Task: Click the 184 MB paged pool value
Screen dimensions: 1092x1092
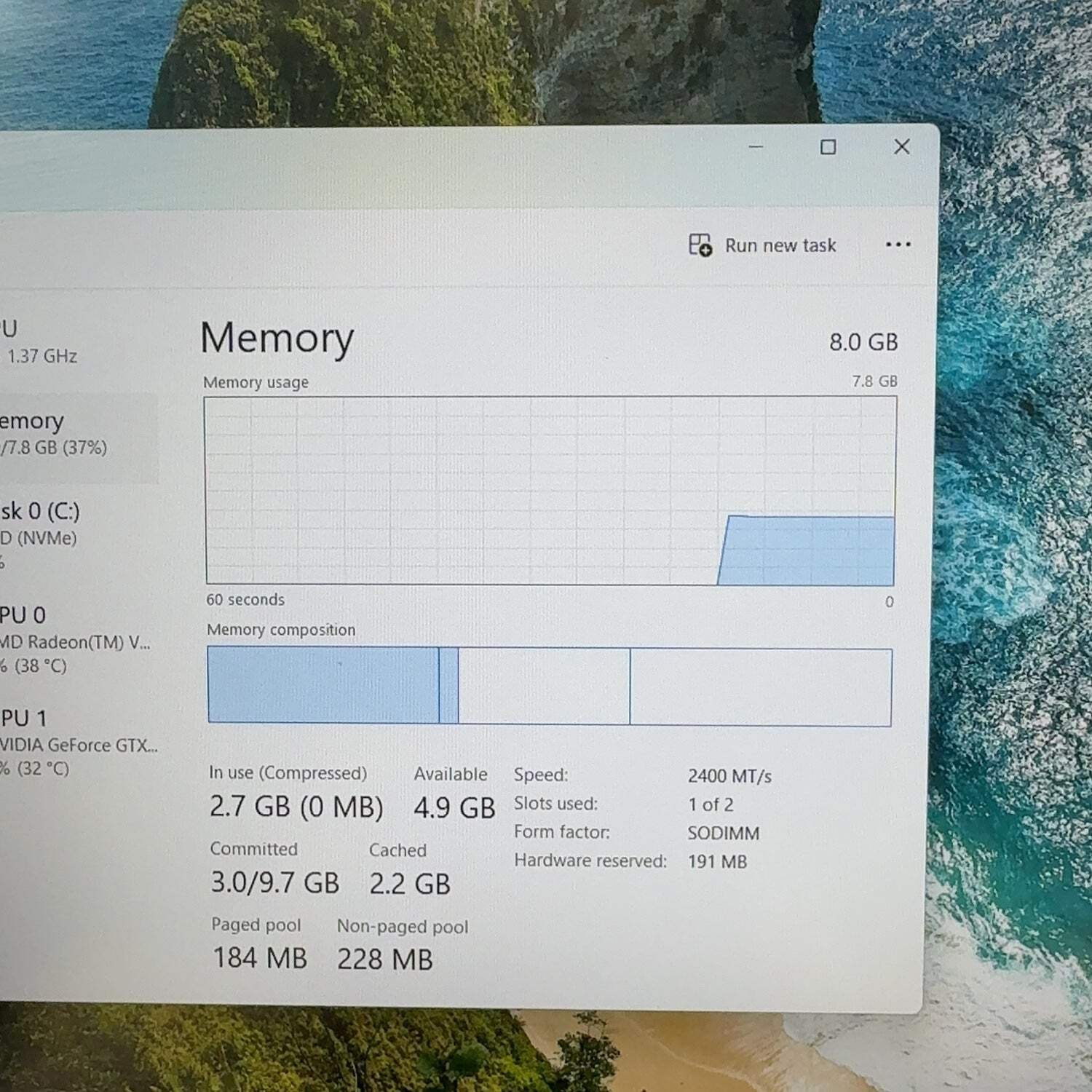Action: 260,958
